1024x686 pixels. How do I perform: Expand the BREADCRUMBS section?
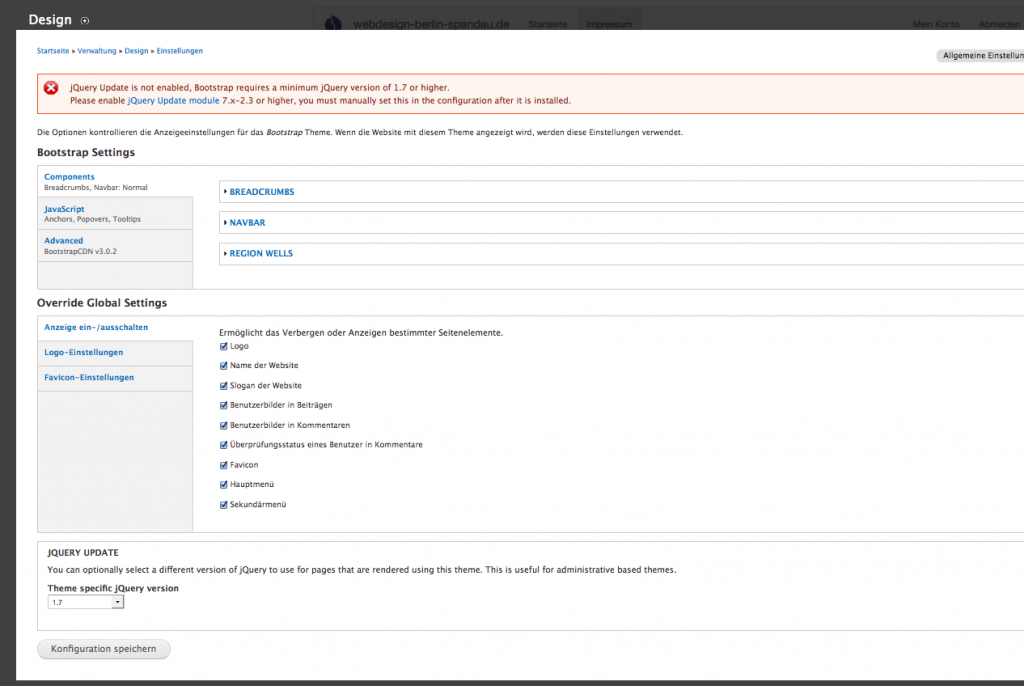click(261, 192)
